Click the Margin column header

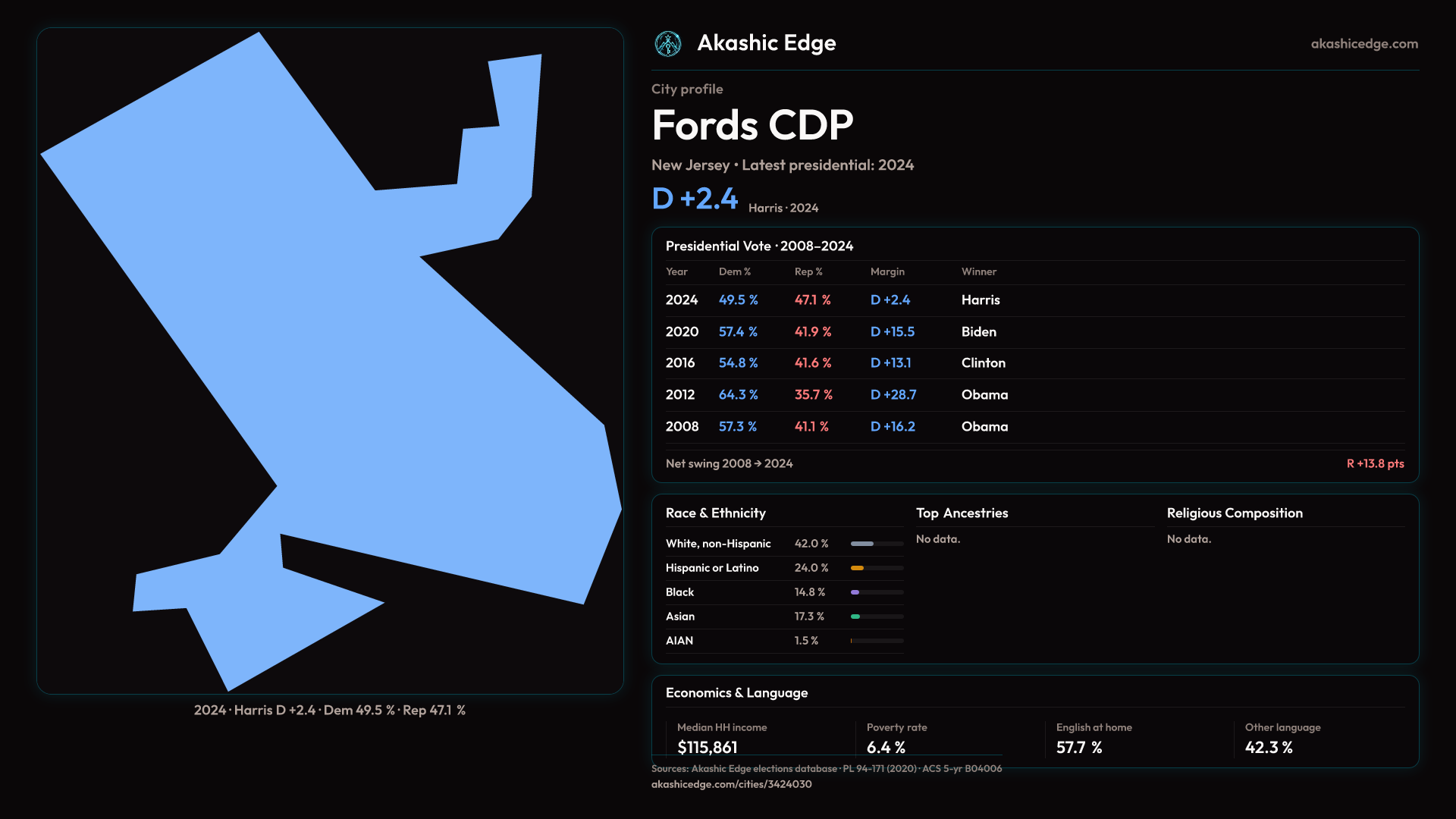887,271
